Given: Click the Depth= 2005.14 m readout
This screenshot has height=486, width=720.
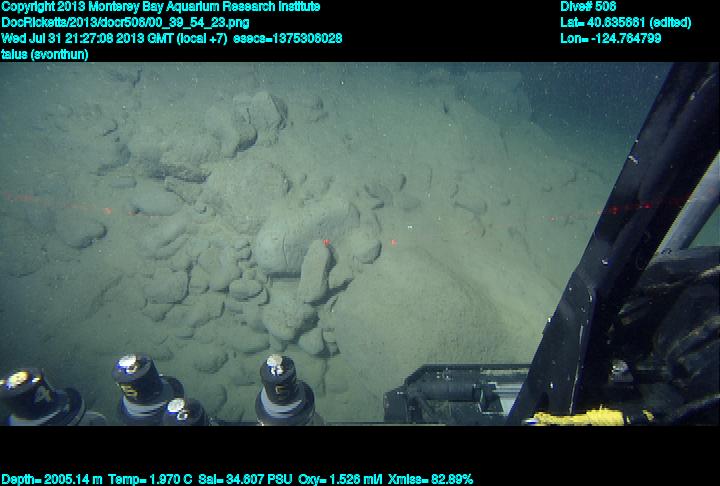Looking at the screenshot, I should [47, 479].
